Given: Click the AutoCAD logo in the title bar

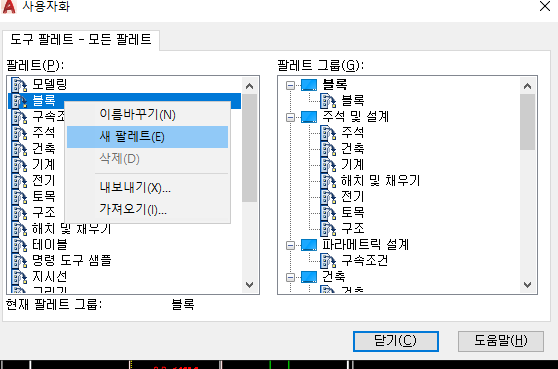Looking at the screenshot, I should [9, 7].
